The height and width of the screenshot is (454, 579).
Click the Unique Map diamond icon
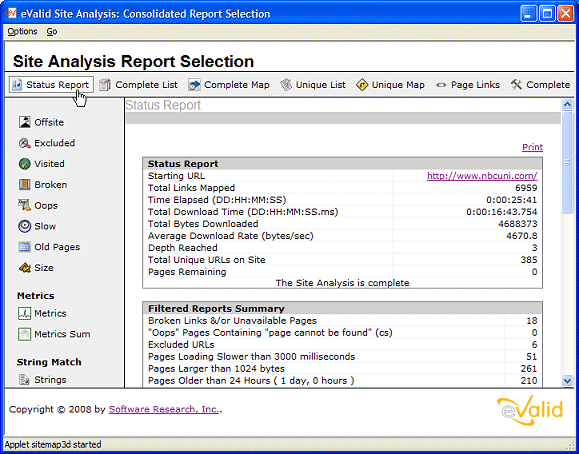362,85
